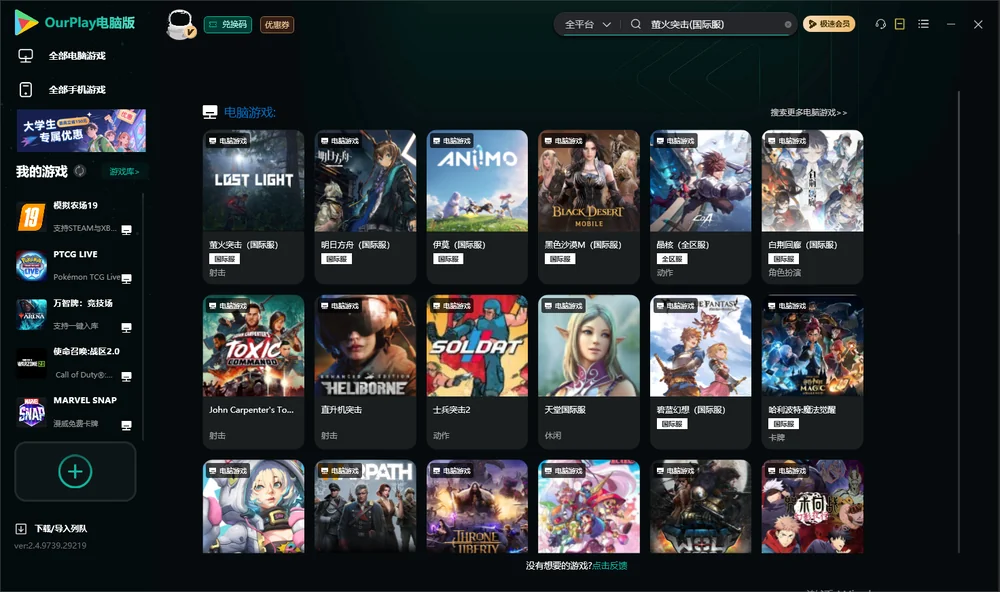The height and width of the screenshot is (592, 1000).
Task: Click the search input field
Action: [x=714, y=24]
